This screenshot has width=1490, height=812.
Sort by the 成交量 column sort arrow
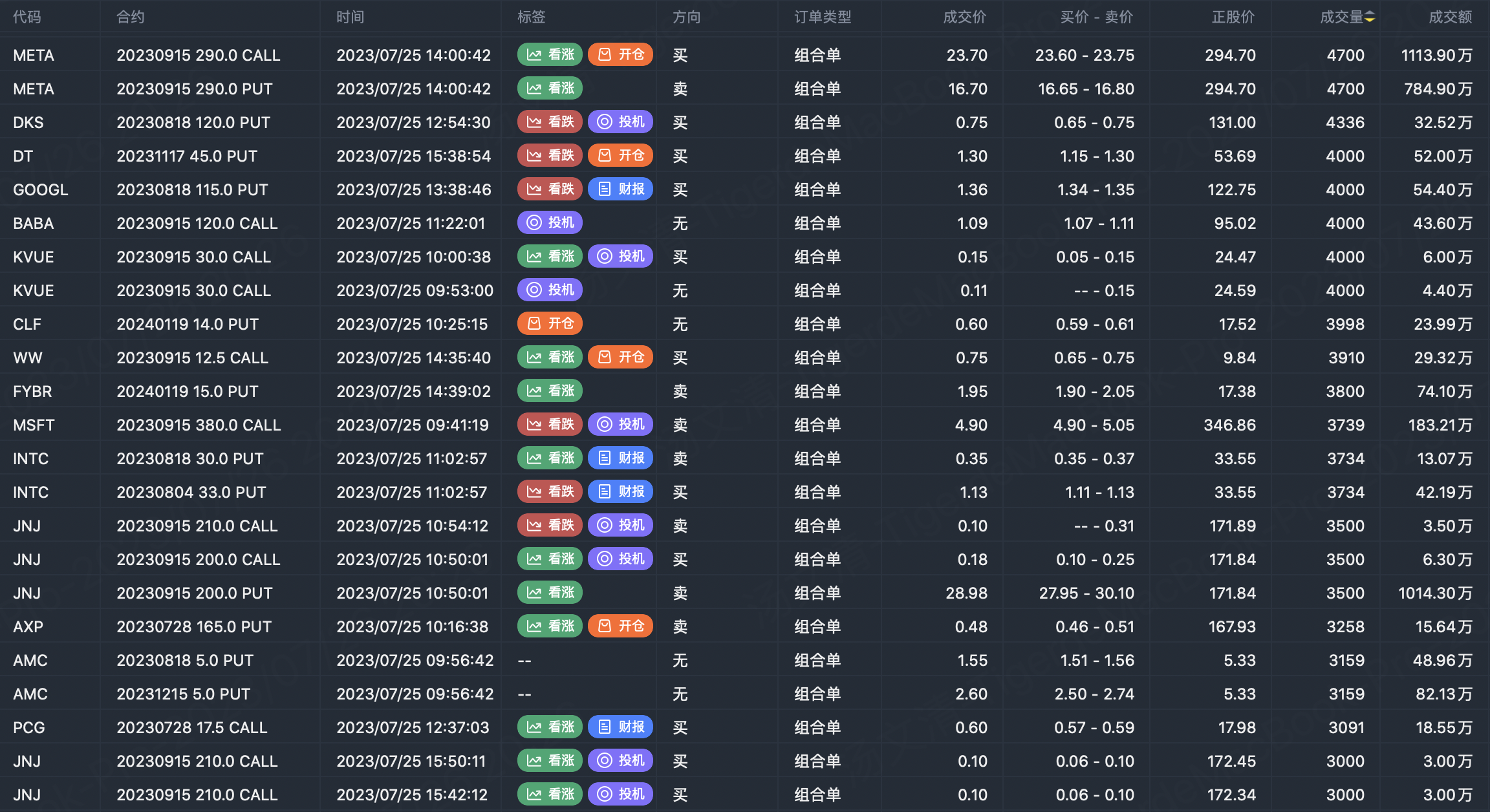point(1370,17)
